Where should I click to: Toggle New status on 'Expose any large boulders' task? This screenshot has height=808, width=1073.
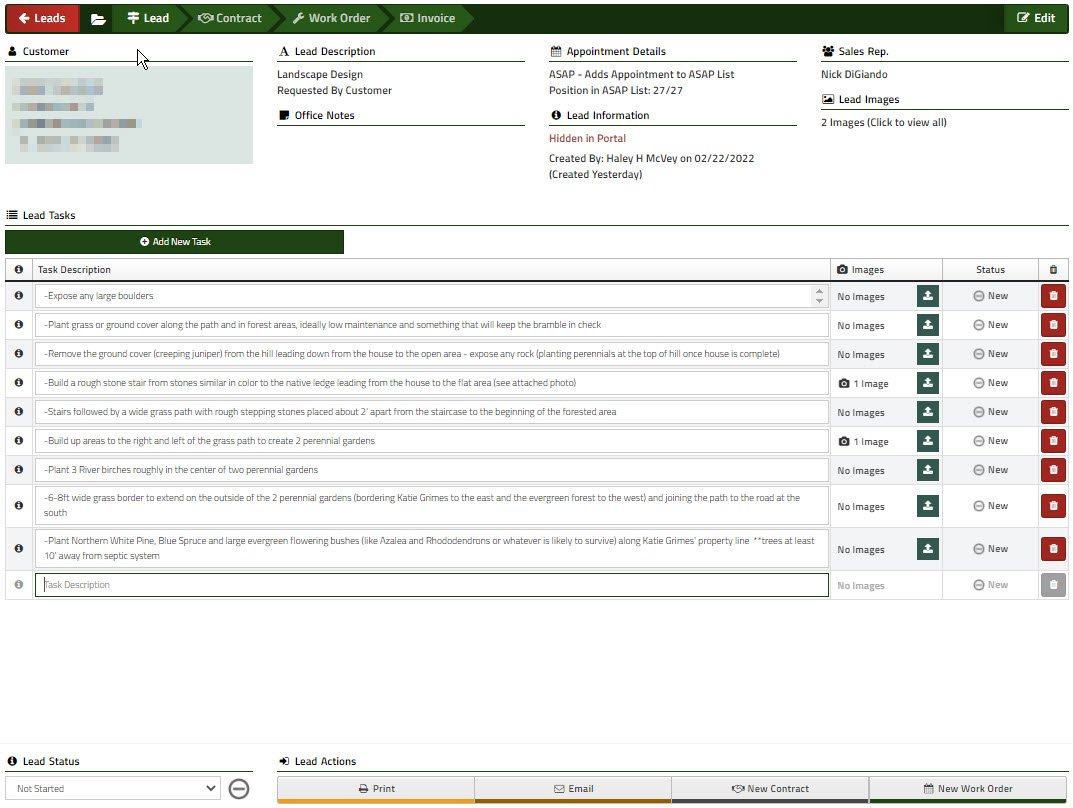(x=990, y=296)
